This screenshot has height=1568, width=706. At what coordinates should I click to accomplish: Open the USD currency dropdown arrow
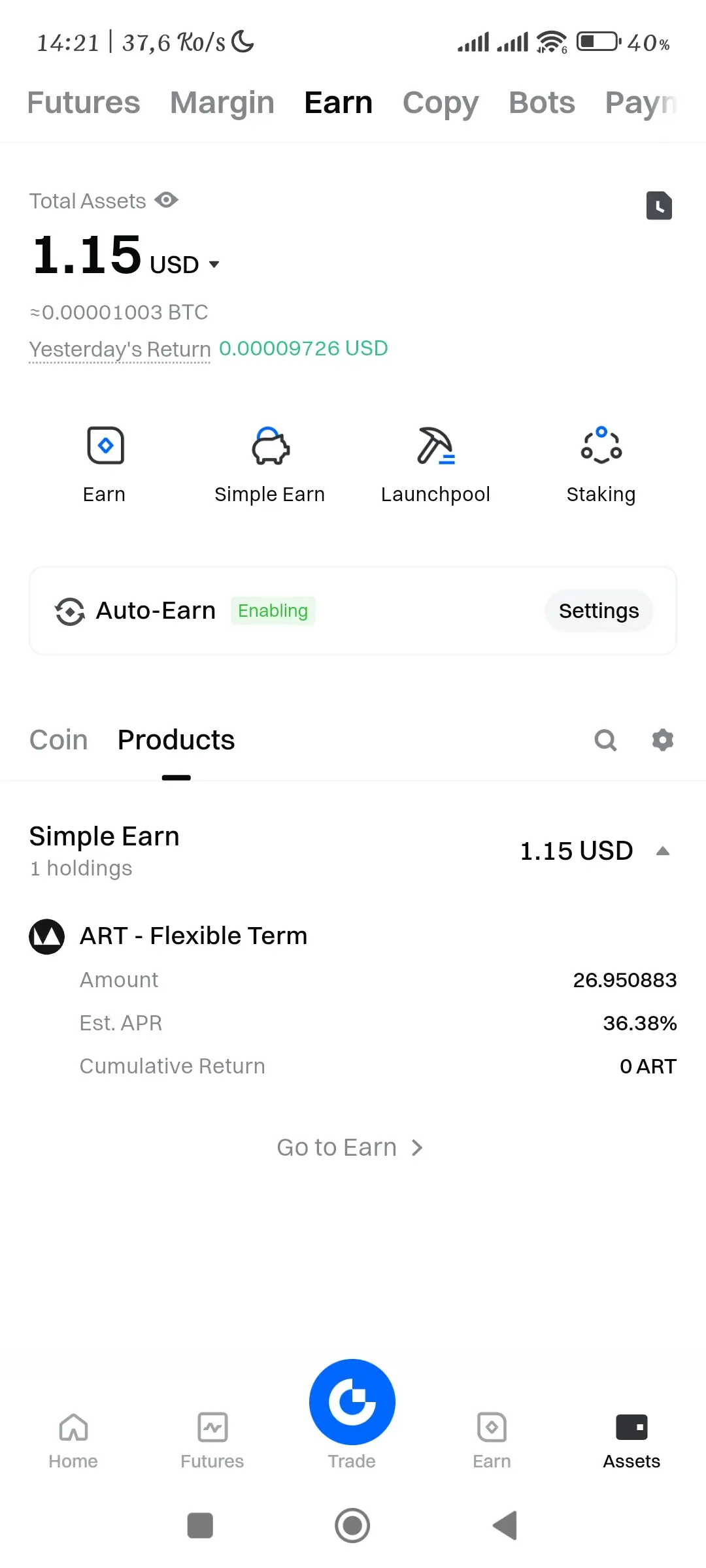214,265
